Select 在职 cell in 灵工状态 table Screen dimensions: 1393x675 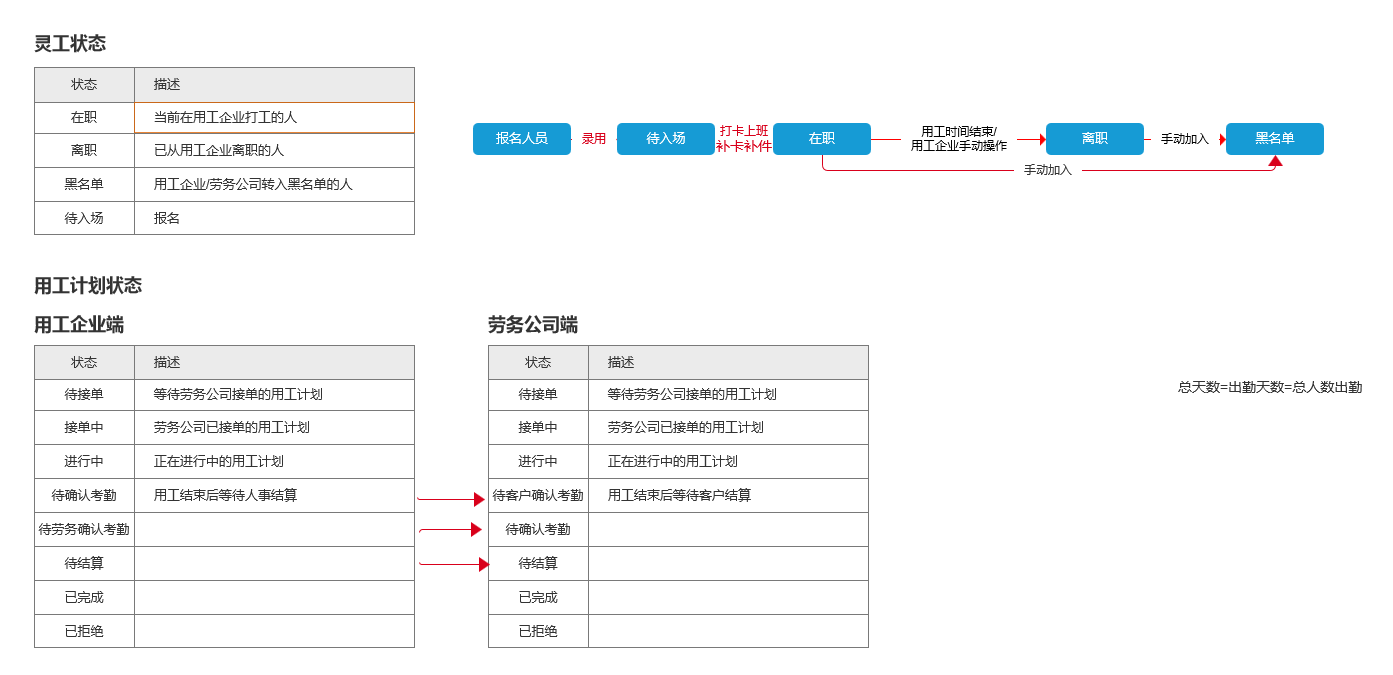pyautogui.click(x=84, y=117)
